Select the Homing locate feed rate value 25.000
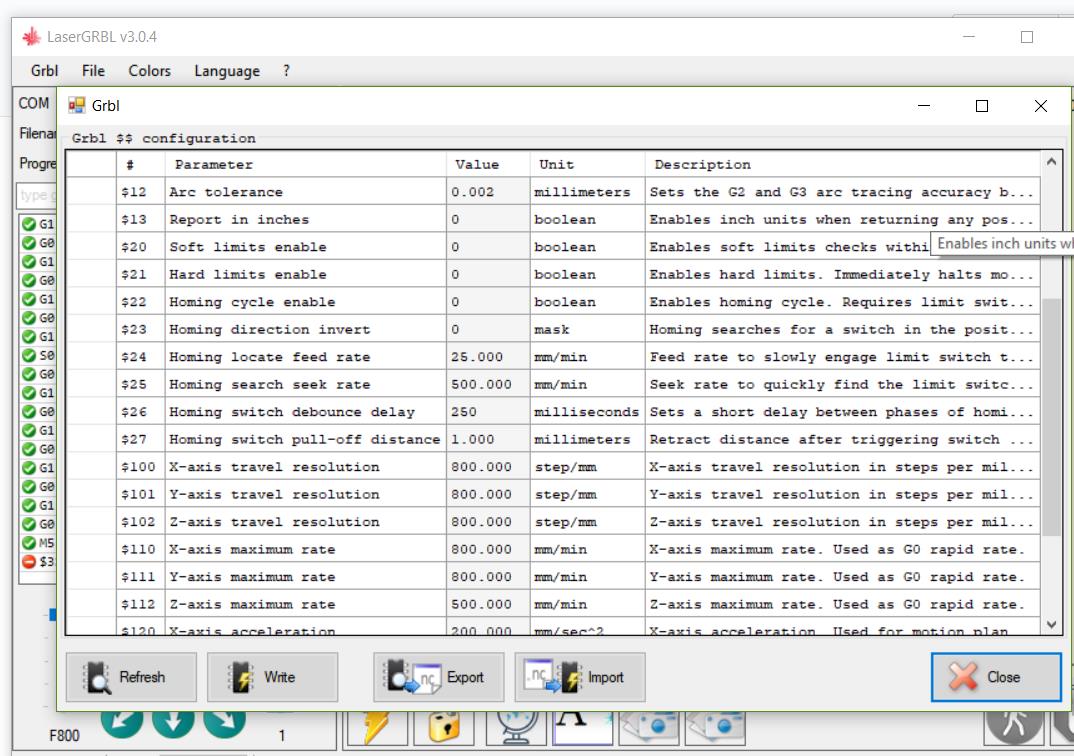 click(x=488, y=357)
